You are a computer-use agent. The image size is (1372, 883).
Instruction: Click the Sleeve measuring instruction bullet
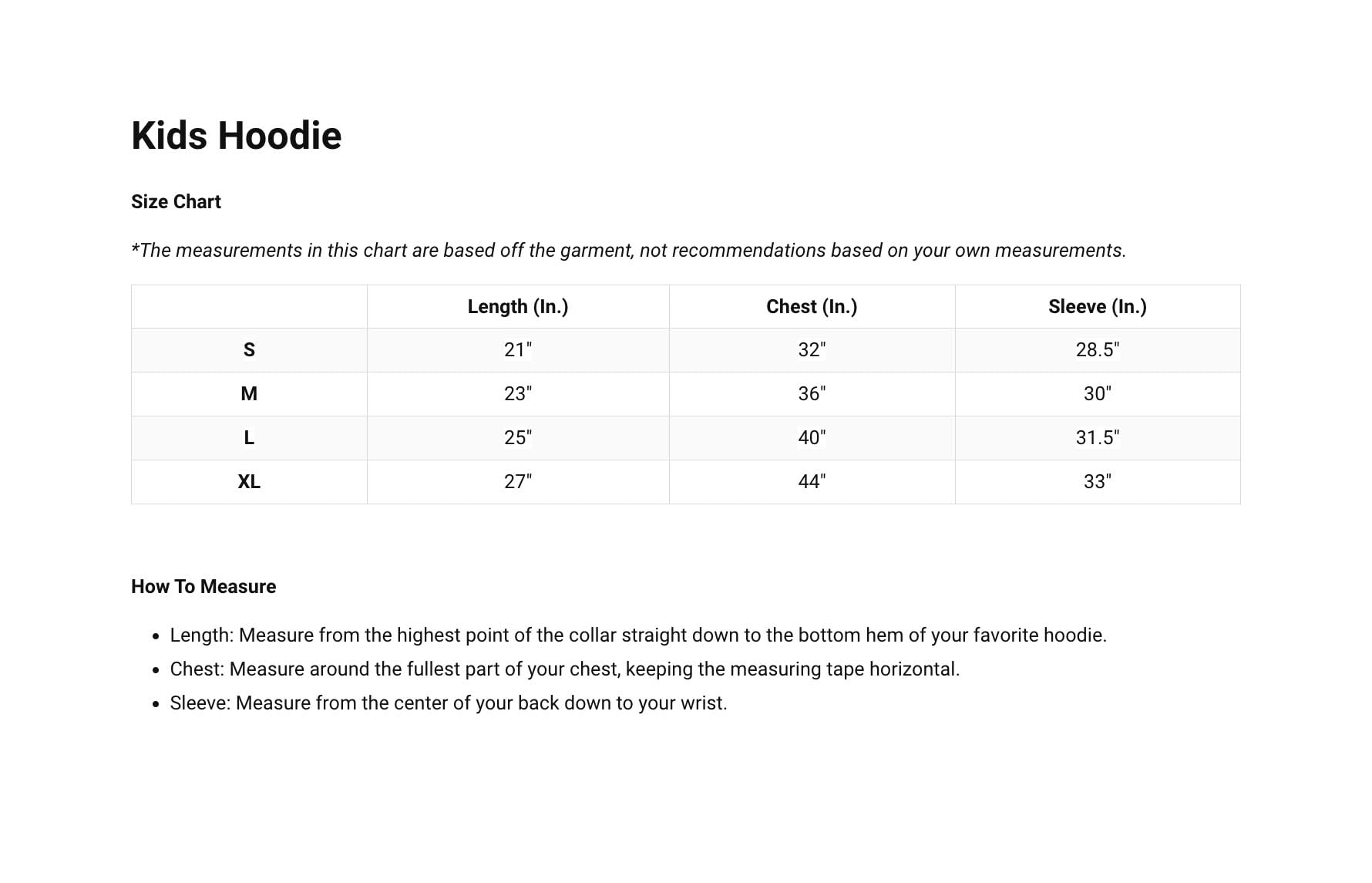pyautogui.click(x=448, y=703)
